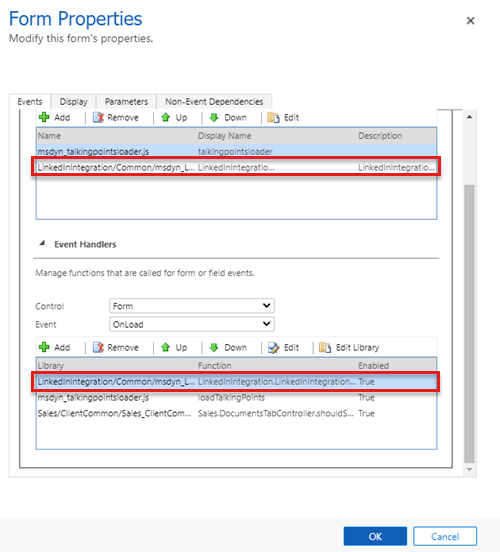The width and height of the screenshot is (500, 552).
Task: Click the Name column header in libraries list
Action: [x=49, y=136]
